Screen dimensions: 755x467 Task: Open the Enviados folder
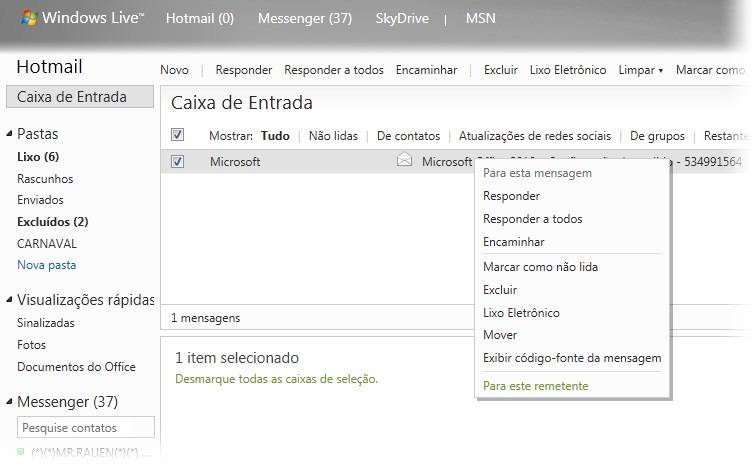coord(40,200)
